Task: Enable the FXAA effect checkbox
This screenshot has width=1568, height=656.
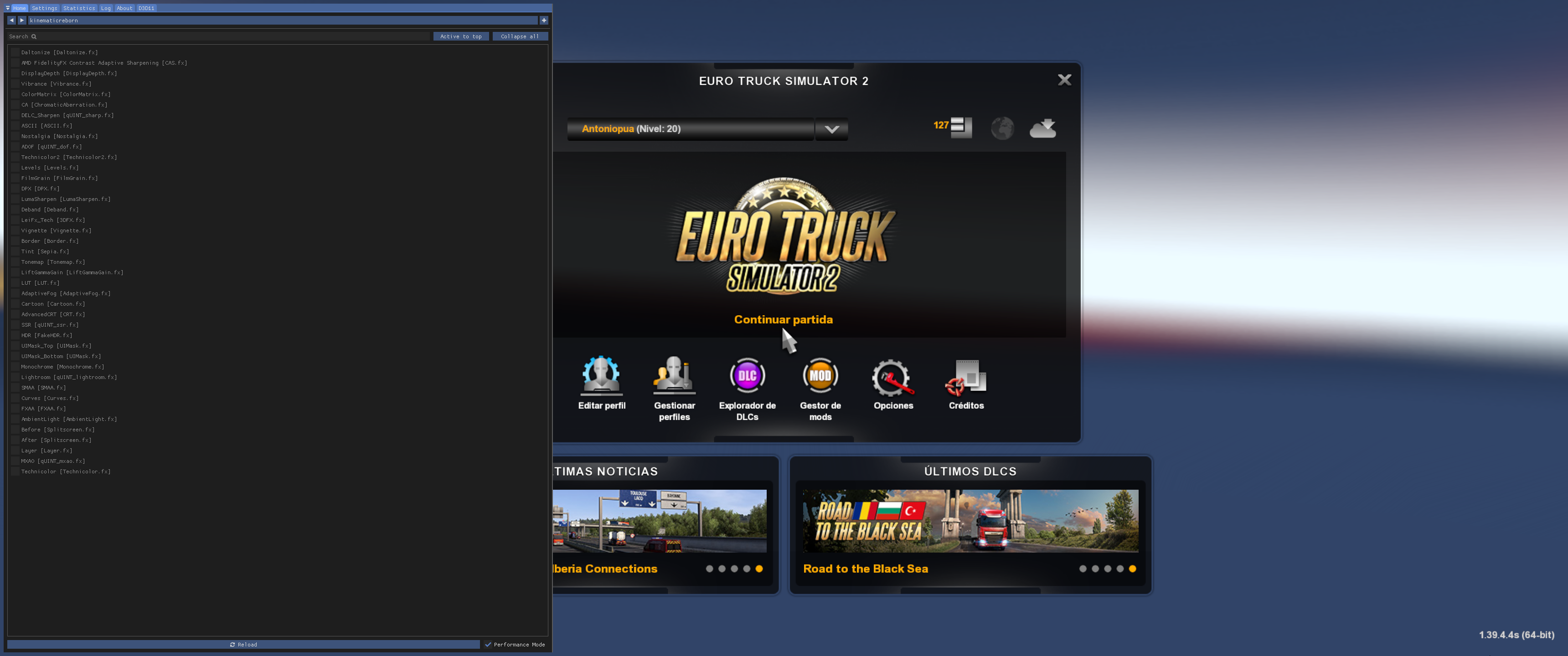Action: click(15, 408)
